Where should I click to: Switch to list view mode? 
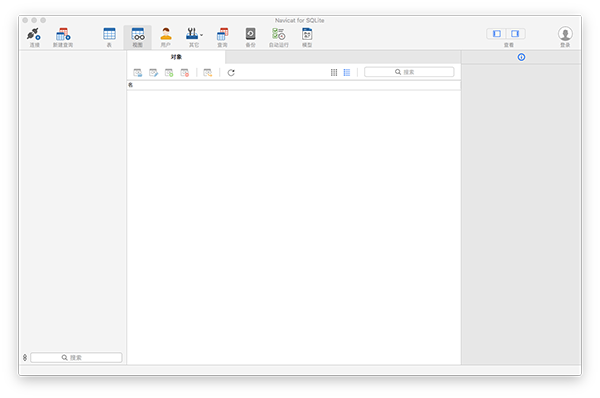(347, 72)
